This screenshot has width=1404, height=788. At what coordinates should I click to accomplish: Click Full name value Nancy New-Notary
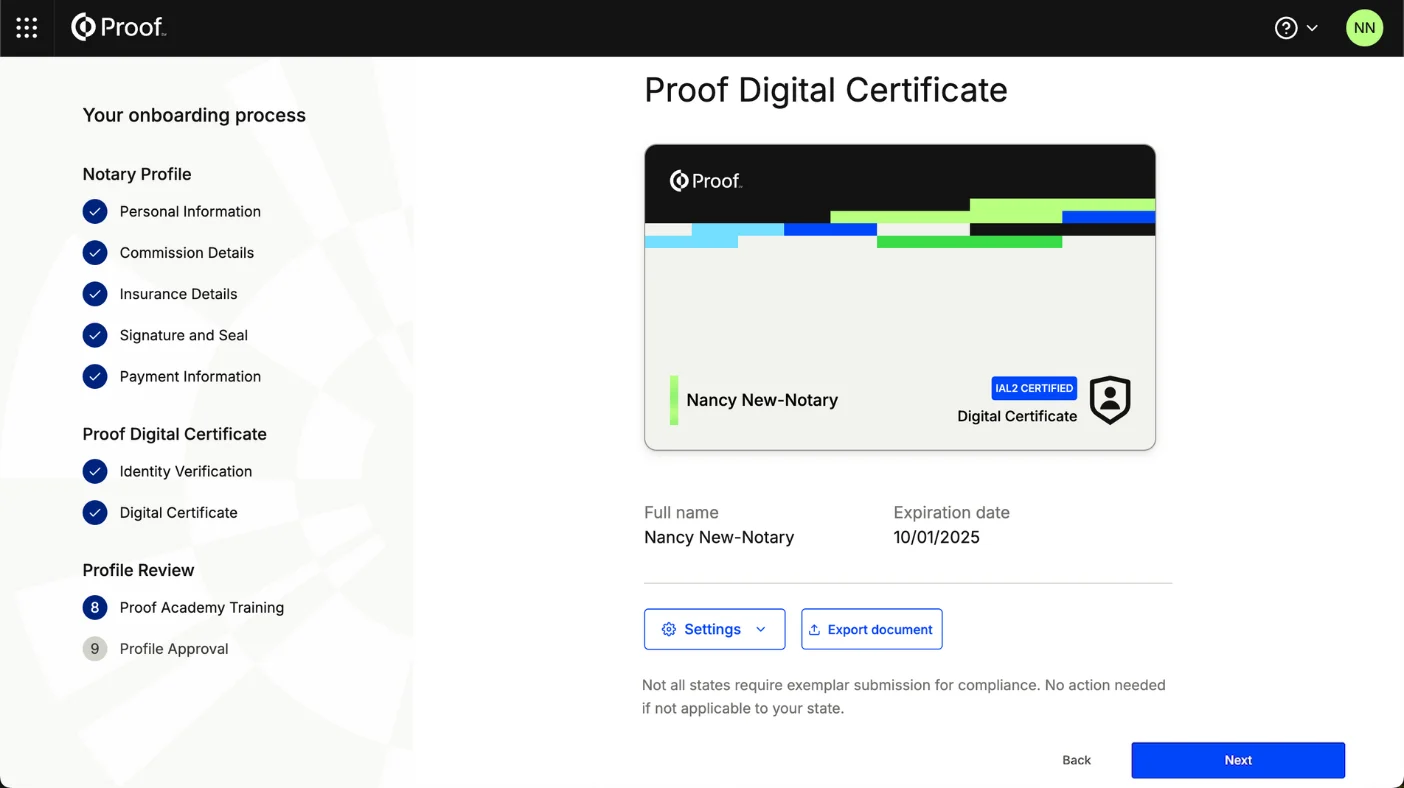(719, 537)
